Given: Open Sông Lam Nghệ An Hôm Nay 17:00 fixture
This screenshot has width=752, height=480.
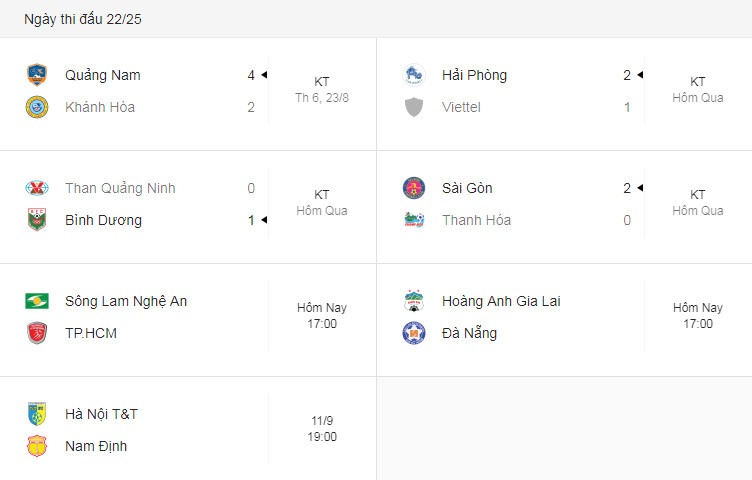Looking at the screenshot, I should tap(188, 320).
